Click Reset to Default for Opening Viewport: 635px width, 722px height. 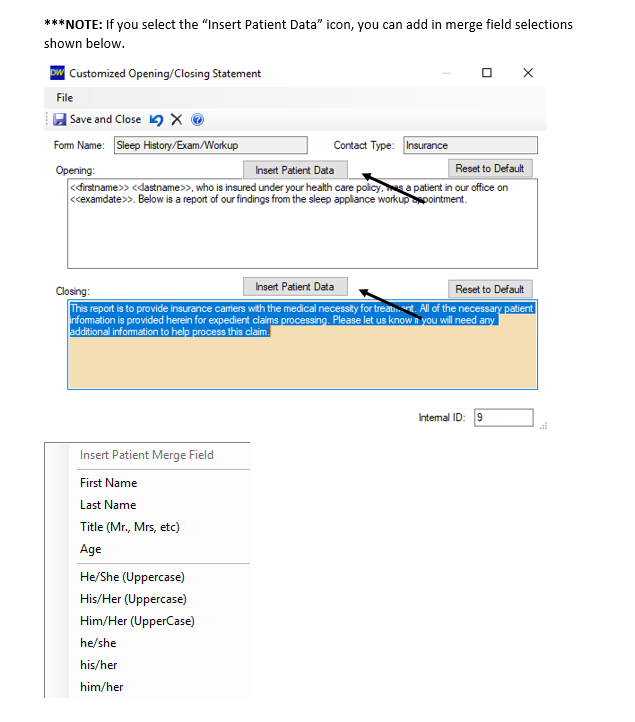(490, 169)
